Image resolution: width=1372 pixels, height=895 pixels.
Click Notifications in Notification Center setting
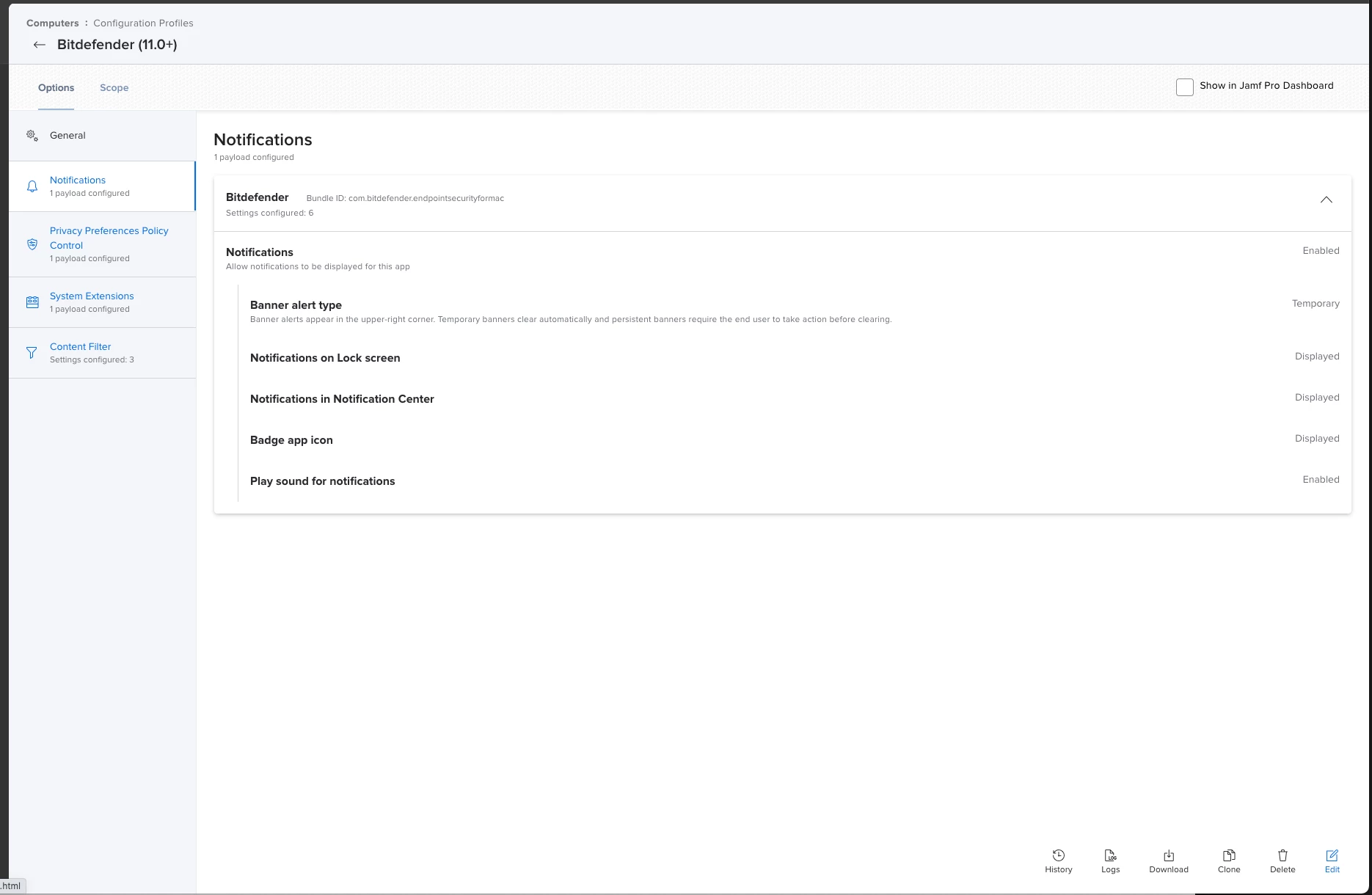[x=342, y=399]
